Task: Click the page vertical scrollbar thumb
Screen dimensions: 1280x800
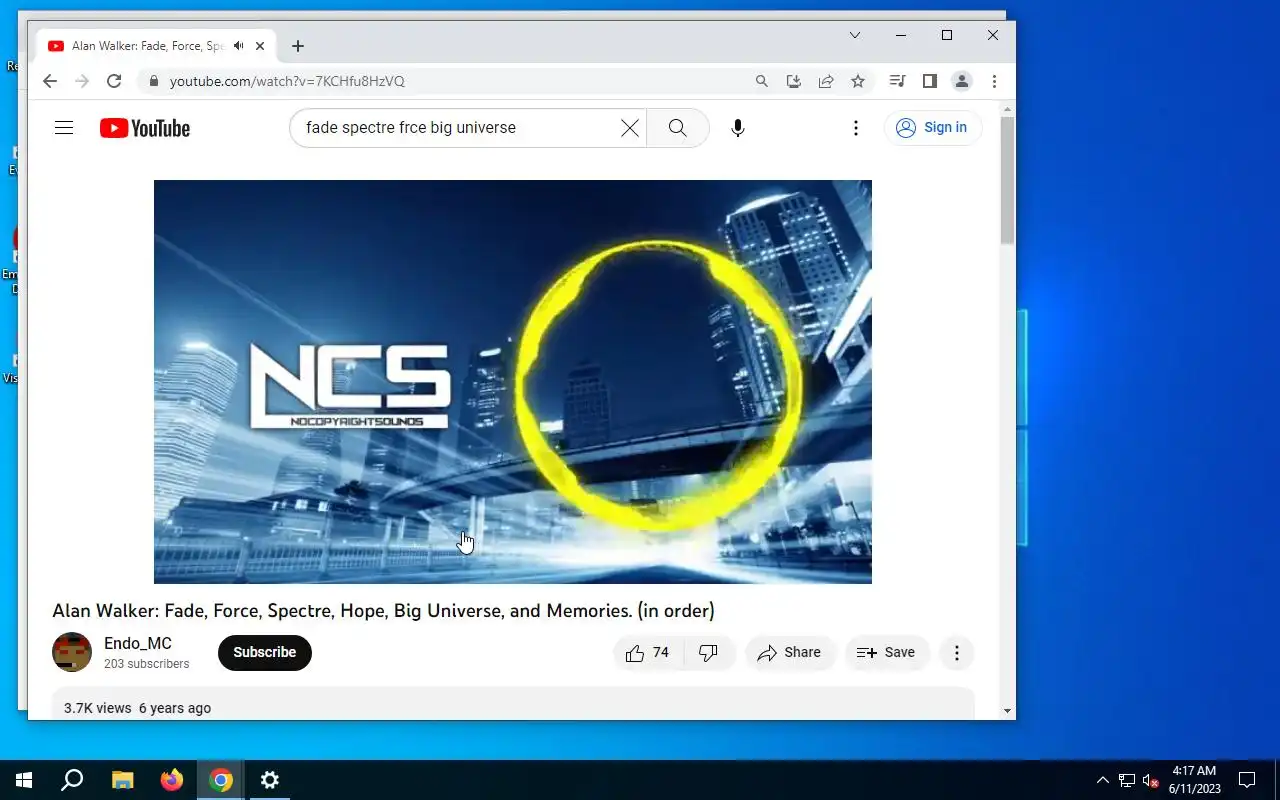Action: (x=1007, y=180)
